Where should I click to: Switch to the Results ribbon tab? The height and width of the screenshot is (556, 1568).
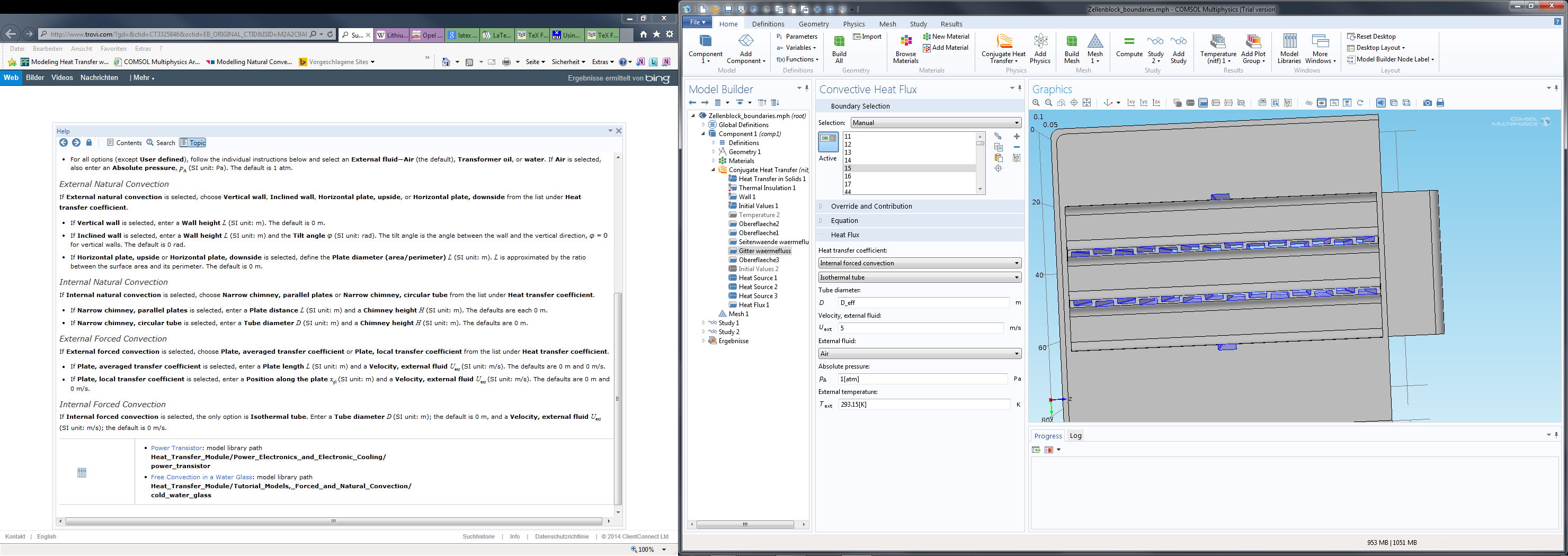(951, 24)
